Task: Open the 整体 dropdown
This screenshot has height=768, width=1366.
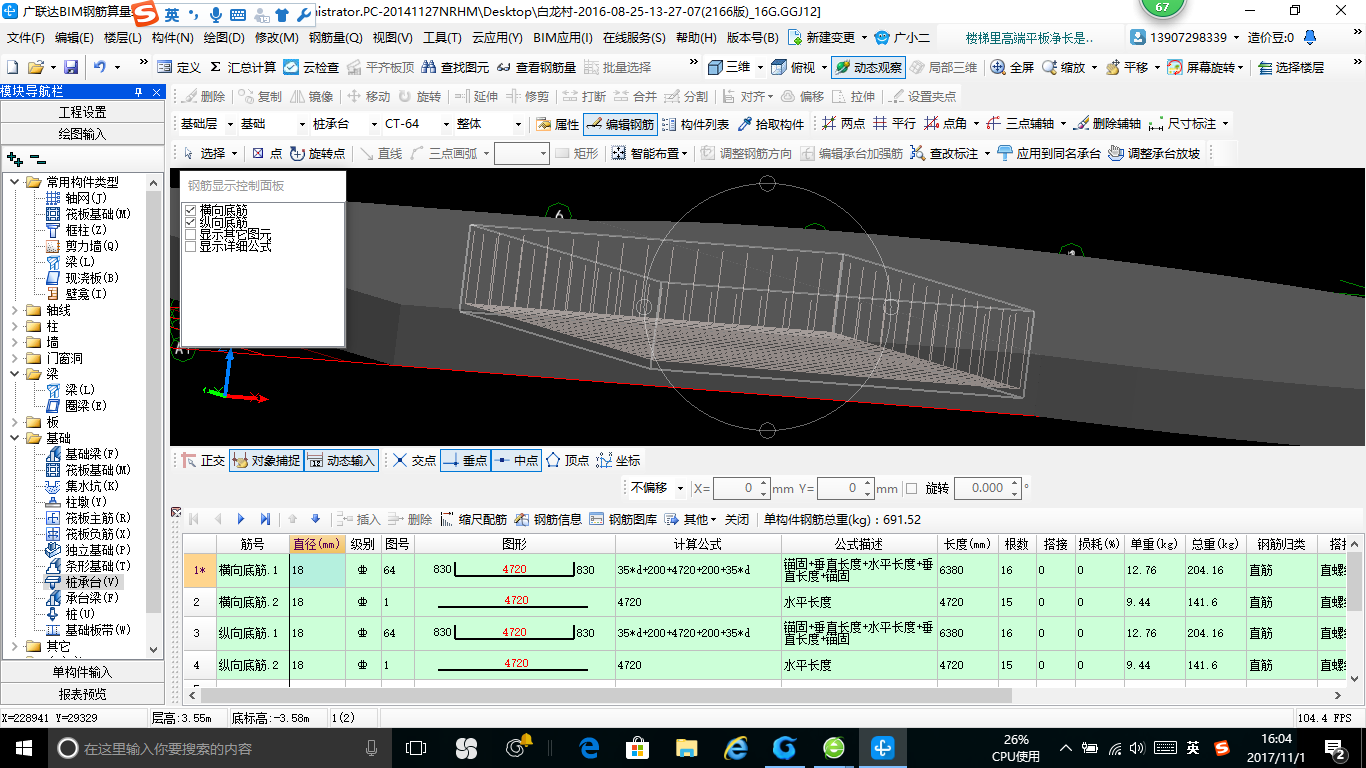Action: click(x=518, y=124)
